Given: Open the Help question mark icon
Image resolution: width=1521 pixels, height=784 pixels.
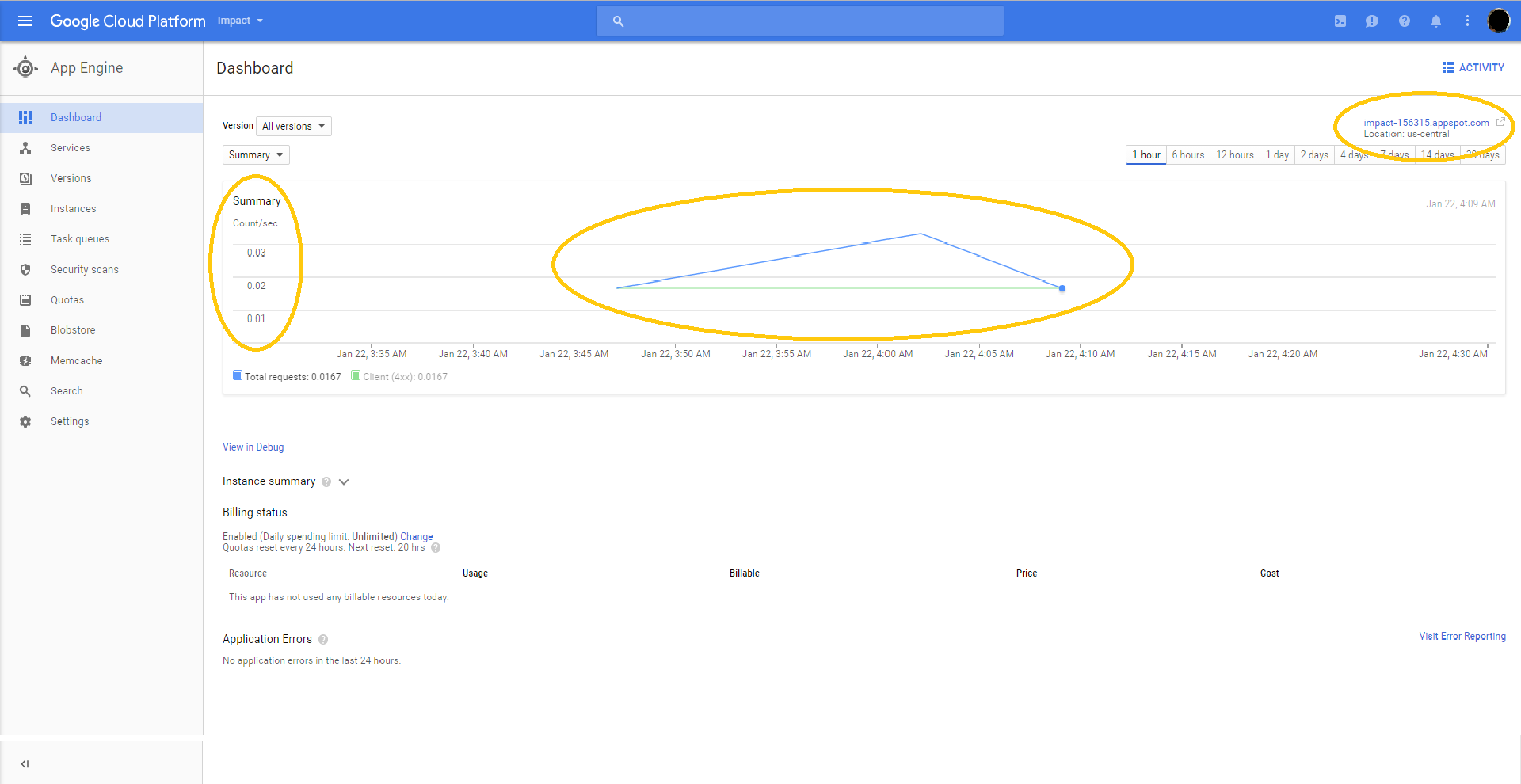Looking at the screenshot, I should [1405, 21].
